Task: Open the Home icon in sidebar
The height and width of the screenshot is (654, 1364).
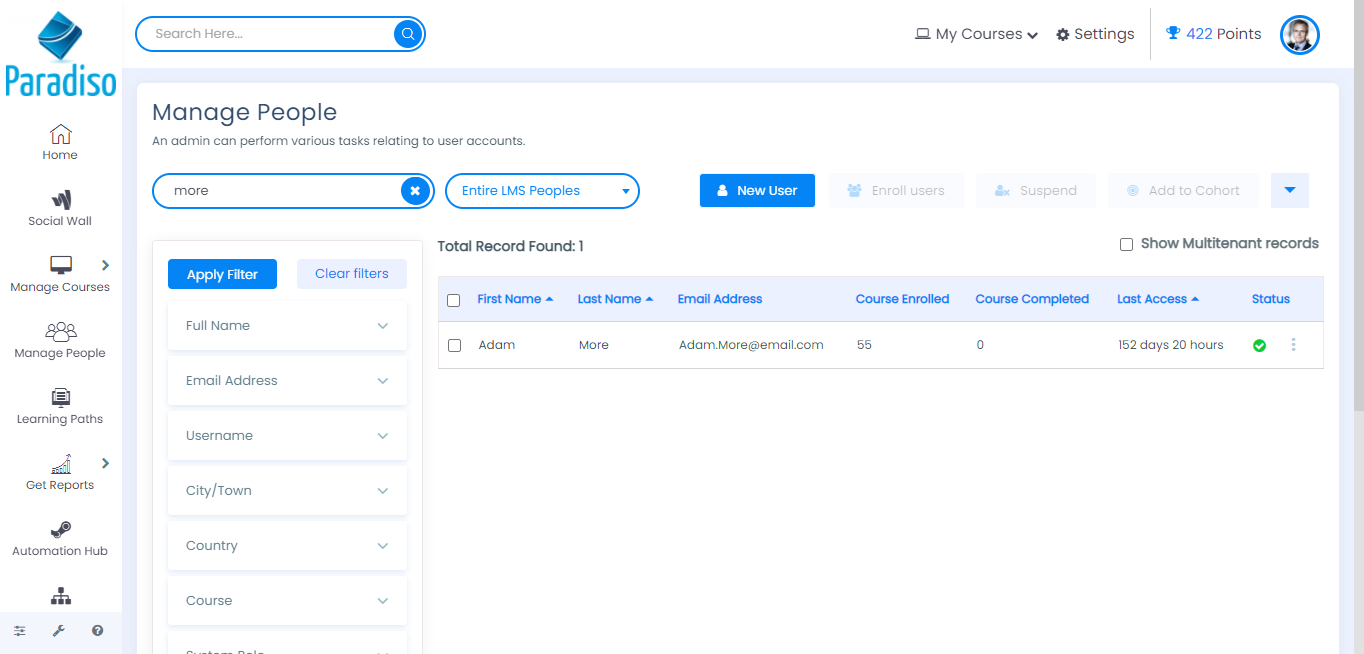Action: [60, 135]
